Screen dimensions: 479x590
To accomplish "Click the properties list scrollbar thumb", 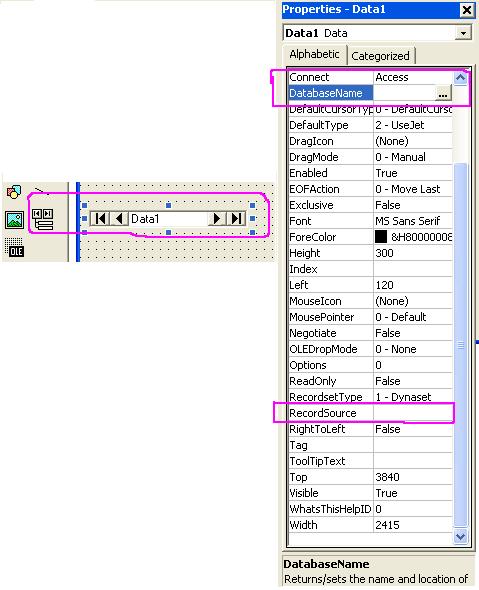I will tap(461, 344).
